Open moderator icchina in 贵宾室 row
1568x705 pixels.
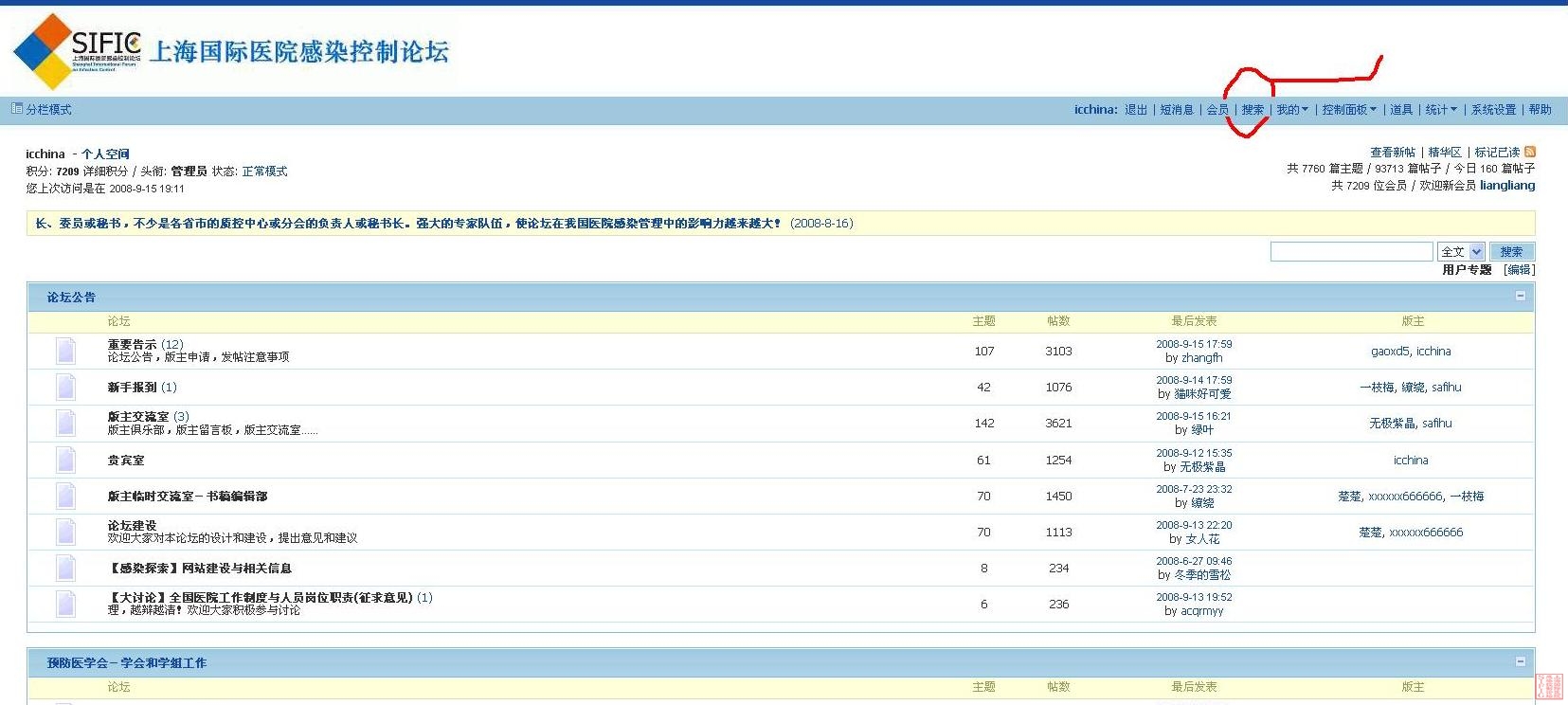(1411, 460)
